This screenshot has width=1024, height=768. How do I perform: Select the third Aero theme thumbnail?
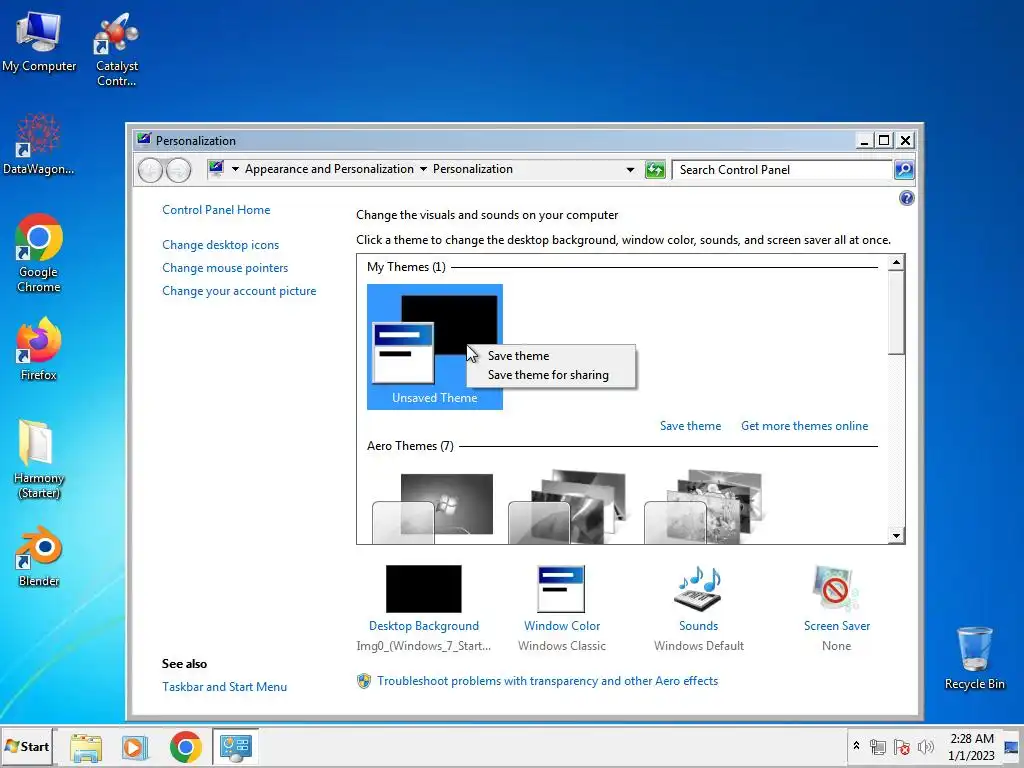704,506
